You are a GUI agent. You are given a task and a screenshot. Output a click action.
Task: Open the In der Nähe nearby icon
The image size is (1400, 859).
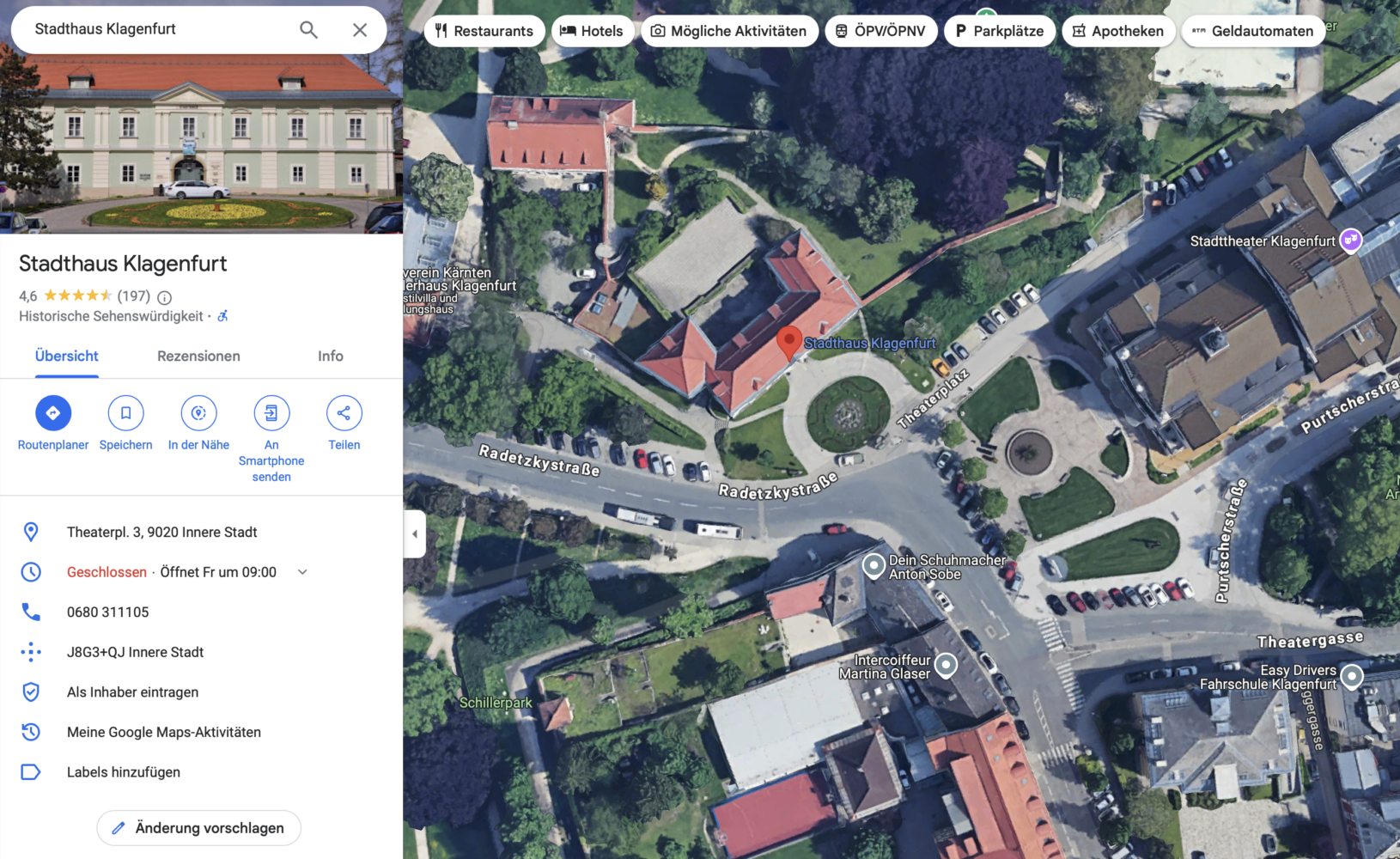pos(198,413)
